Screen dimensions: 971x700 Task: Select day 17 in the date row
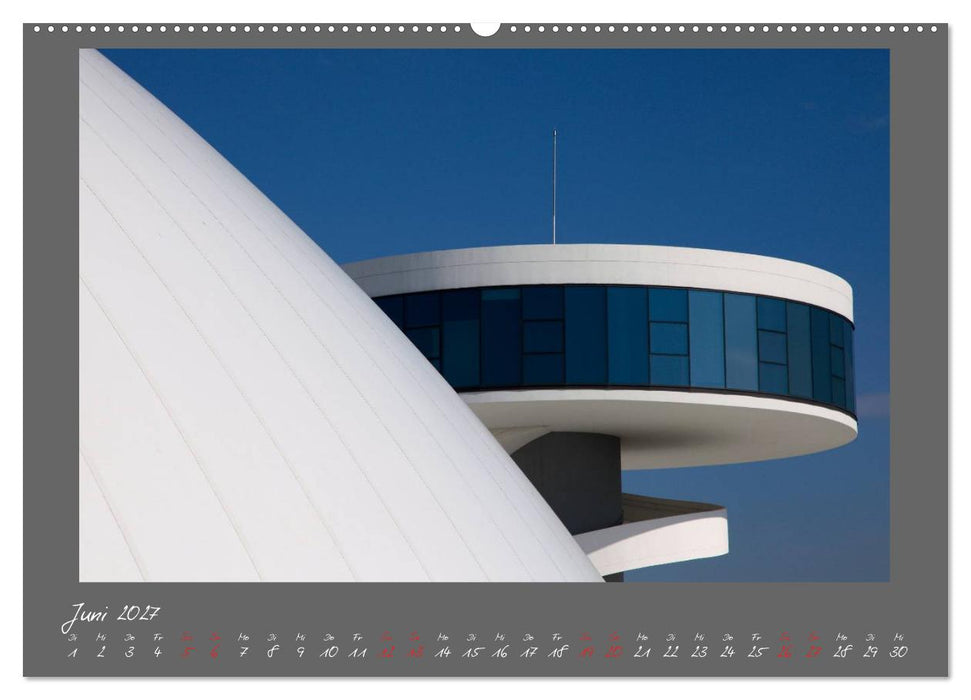click(529, 652)
